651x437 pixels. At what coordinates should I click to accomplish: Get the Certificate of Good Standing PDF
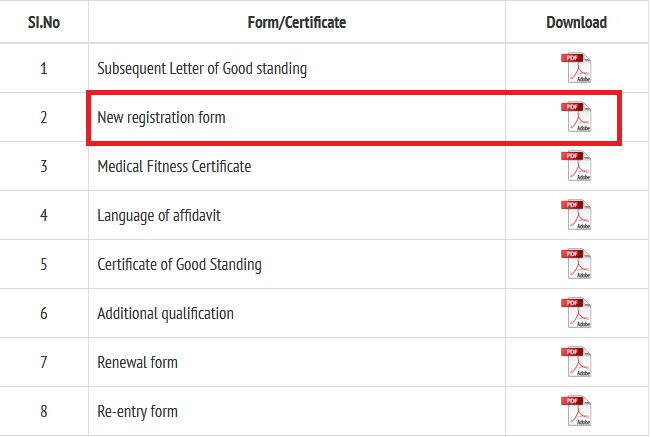pyautogui.click(x=576, y=264)
